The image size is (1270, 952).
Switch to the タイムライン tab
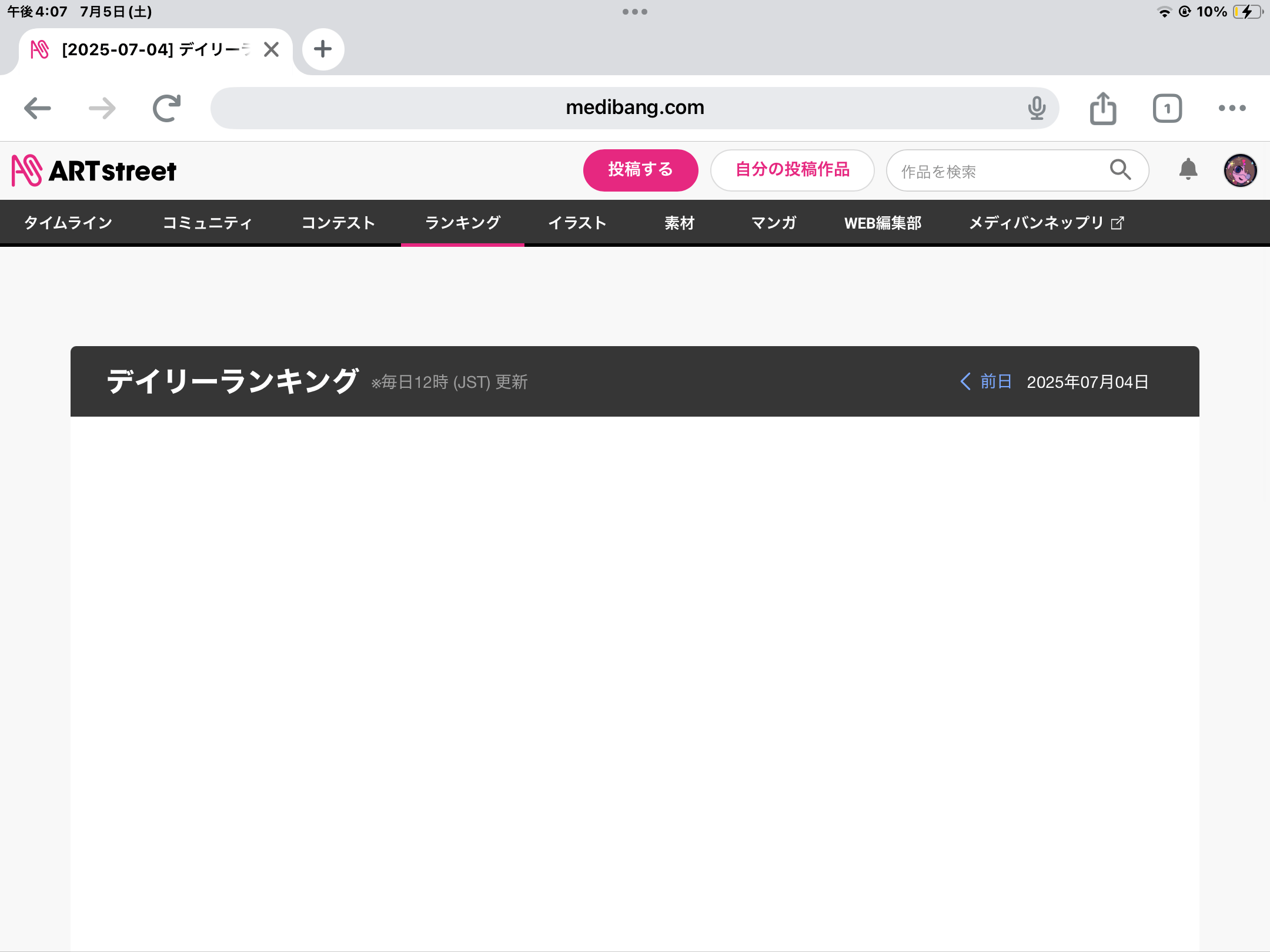point(68,223)
